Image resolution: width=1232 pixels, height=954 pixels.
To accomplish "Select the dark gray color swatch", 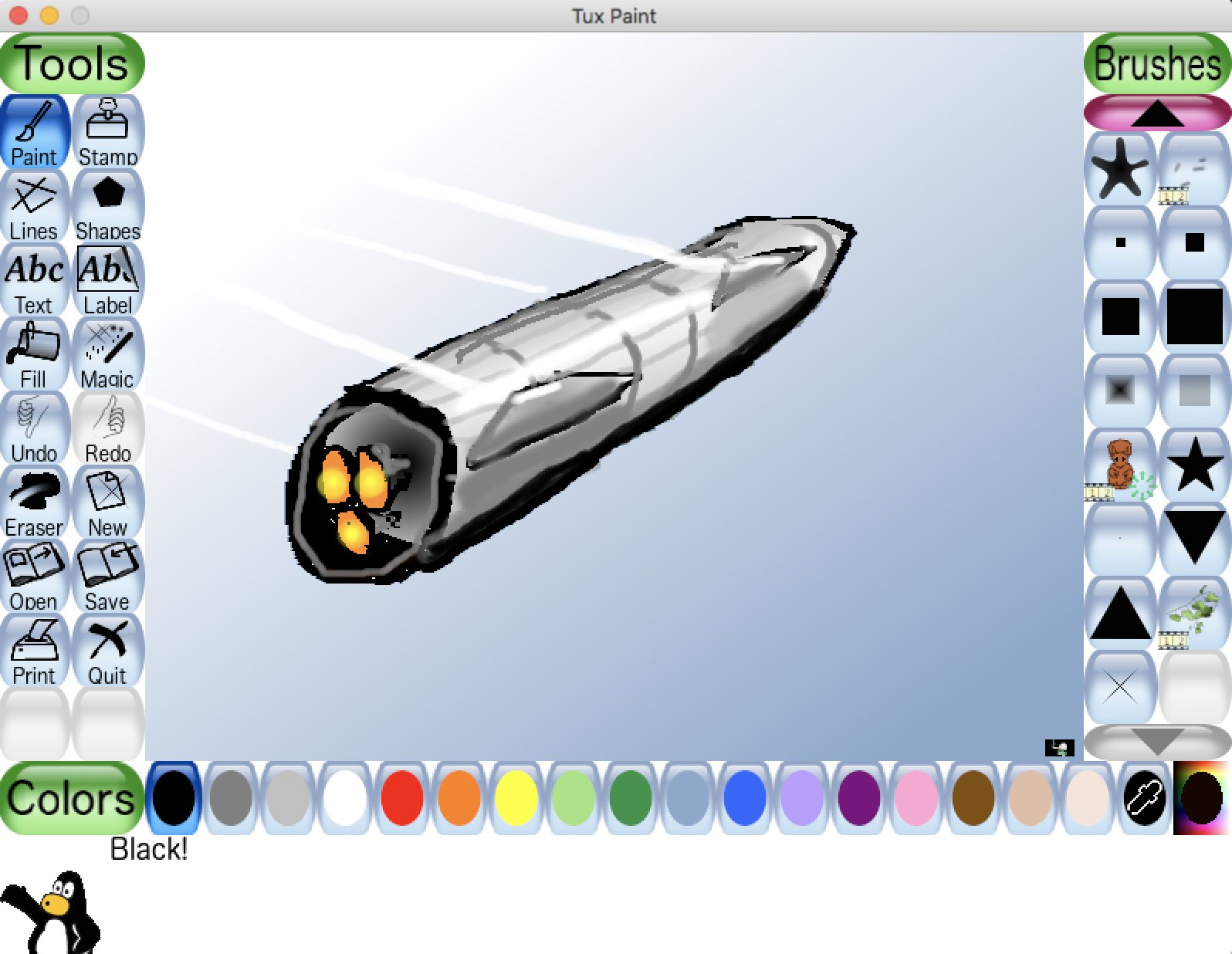I will (231, 797).
